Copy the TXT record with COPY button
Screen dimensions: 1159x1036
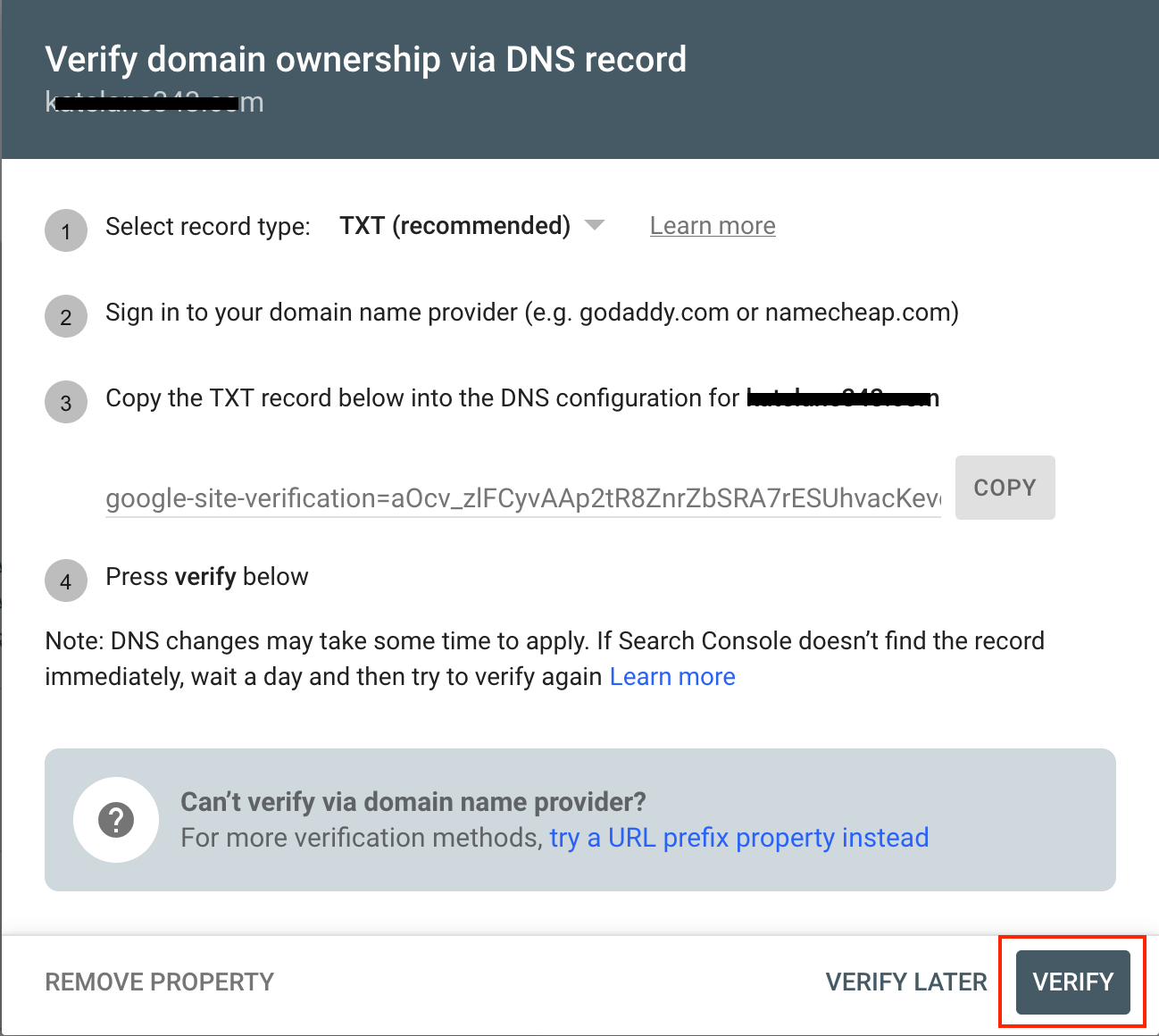click(x=1005, y=488)
